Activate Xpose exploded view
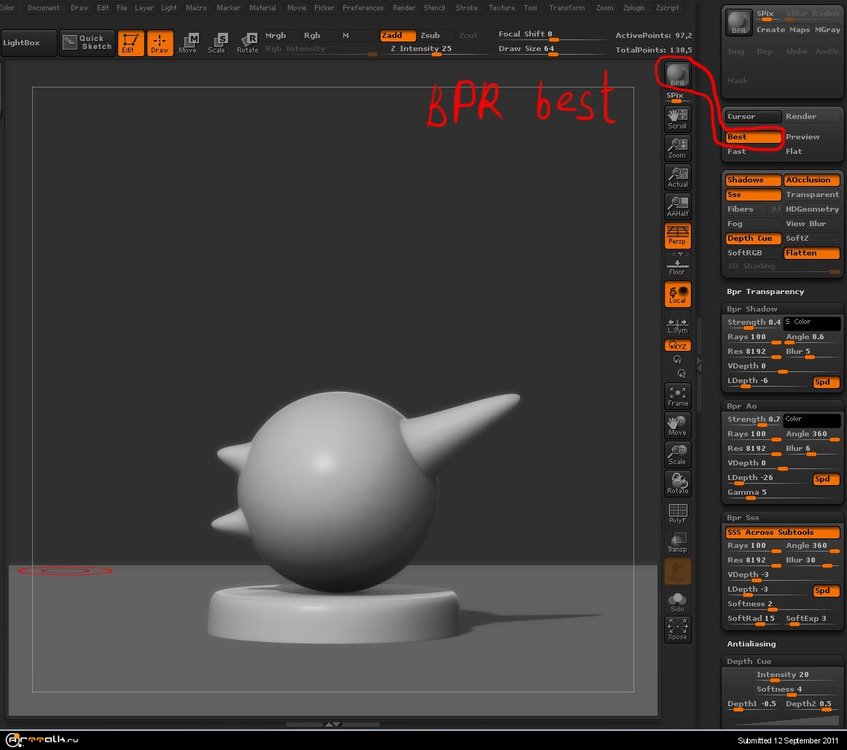847x750 pixels. (677, 630)
